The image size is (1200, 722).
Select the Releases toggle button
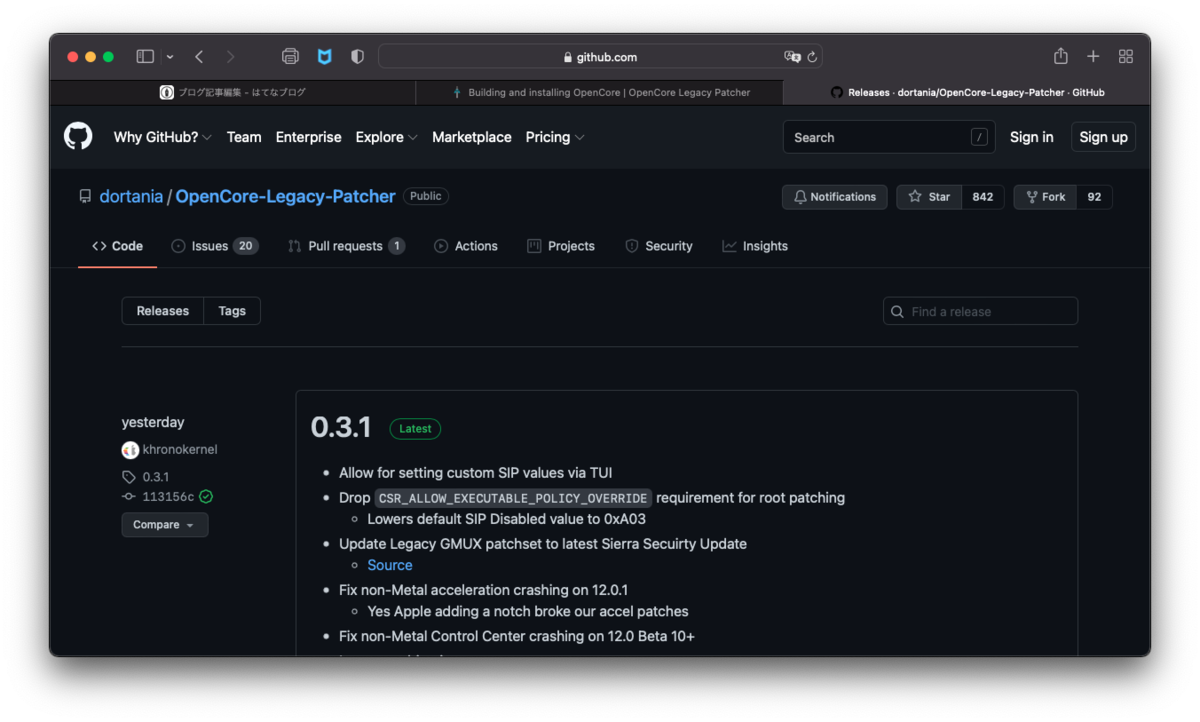point(163,311)
